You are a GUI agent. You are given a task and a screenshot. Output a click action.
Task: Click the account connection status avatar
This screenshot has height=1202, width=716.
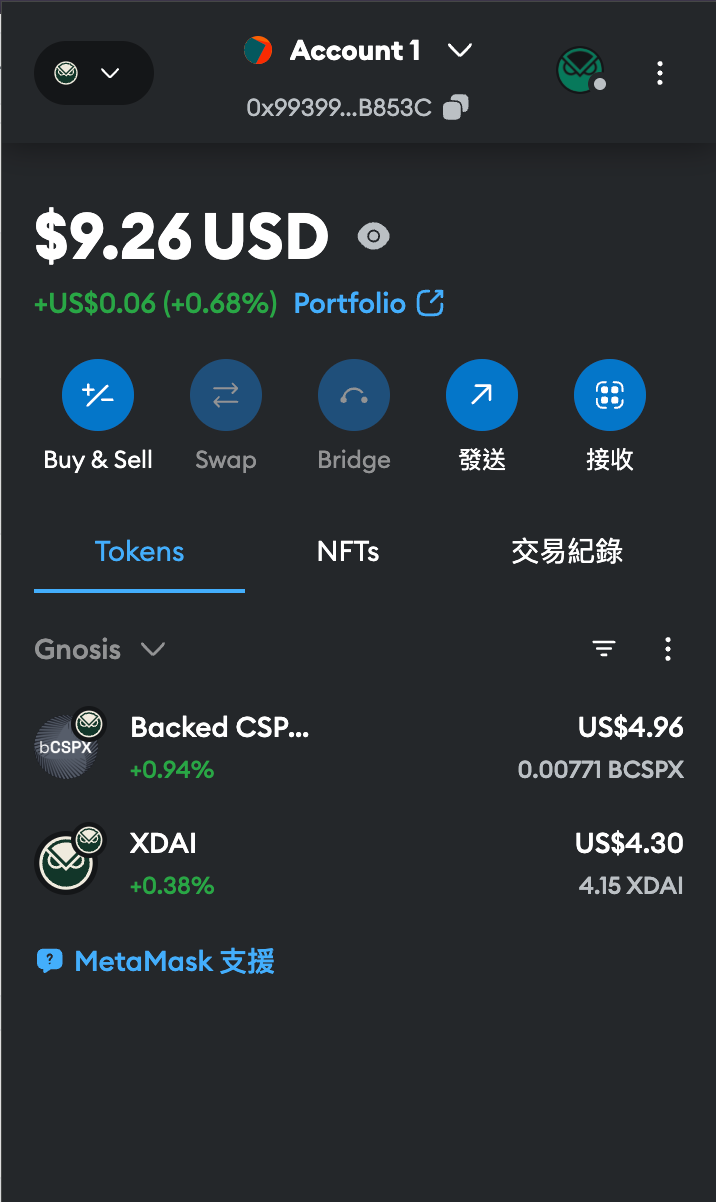click(580, 71)
